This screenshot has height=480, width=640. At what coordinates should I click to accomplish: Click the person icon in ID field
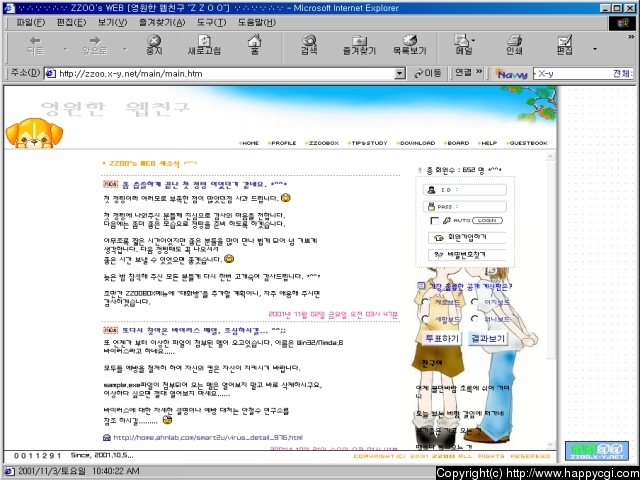pyautogui.click(x=431, y=190)
